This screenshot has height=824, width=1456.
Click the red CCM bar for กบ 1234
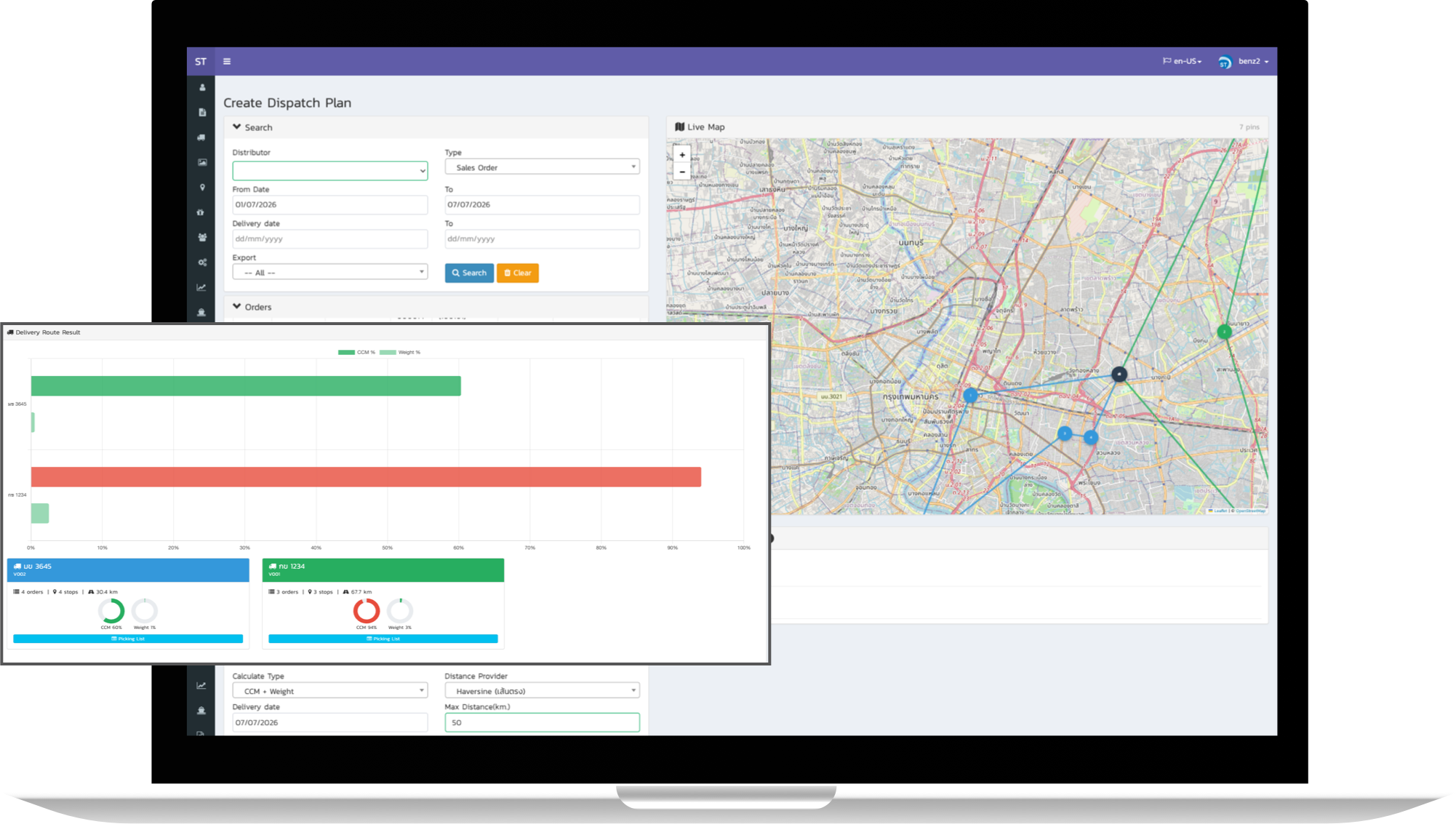(x=366, y=477)
